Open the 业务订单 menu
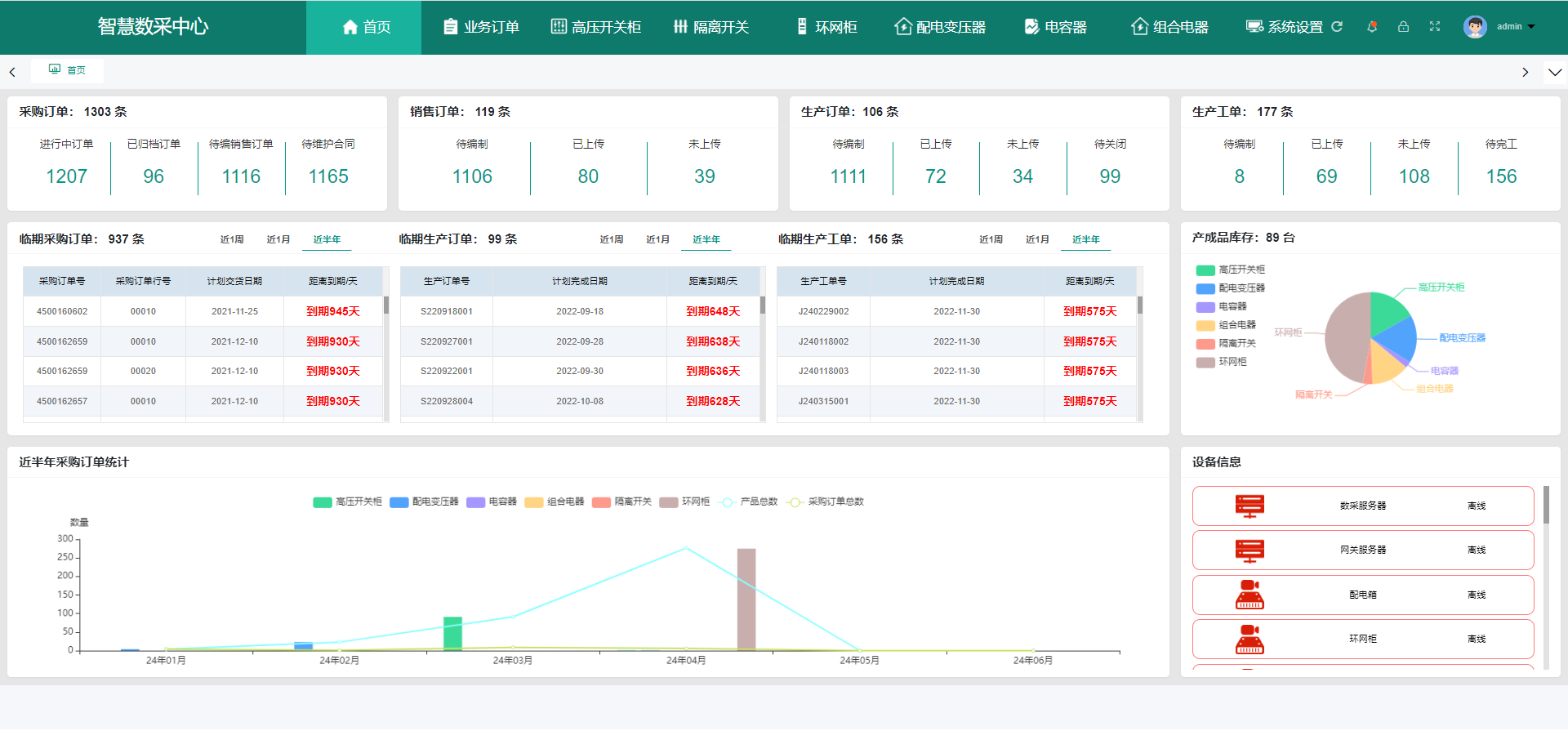Screen dimensions: 1568x731 tap(482, 27)
